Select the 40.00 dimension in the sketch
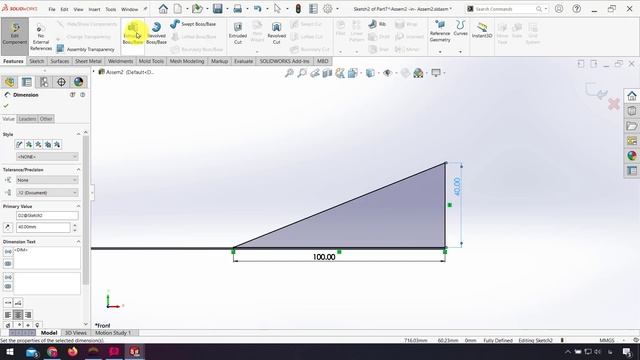The width and height of the screenshot is (640, 360). click(x=457, y=187)
